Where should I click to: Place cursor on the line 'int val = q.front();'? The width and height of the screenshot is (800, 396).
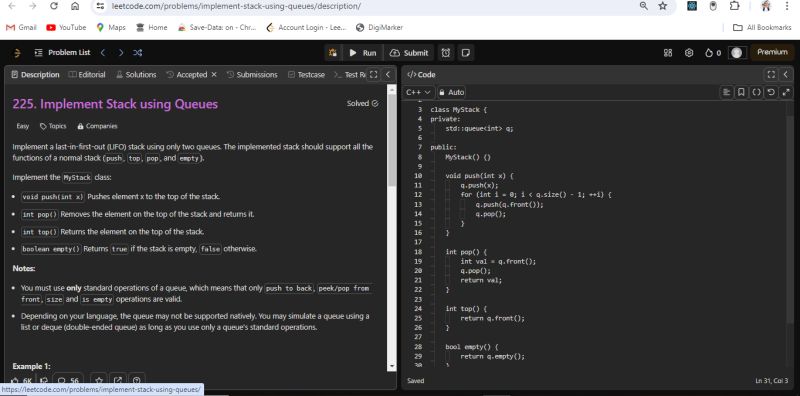coord(498,261)
